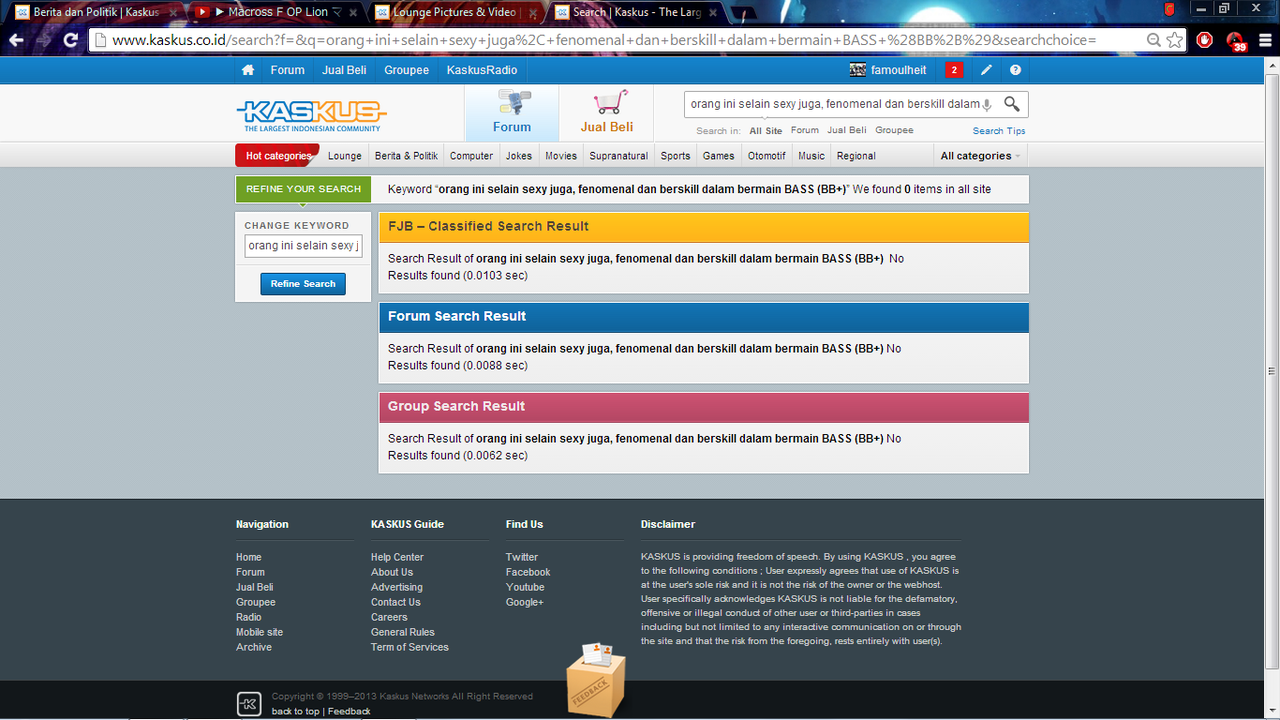The image size is (1280, 720).
Task: Click the KASKUS logo
Action: click(311, 115)
